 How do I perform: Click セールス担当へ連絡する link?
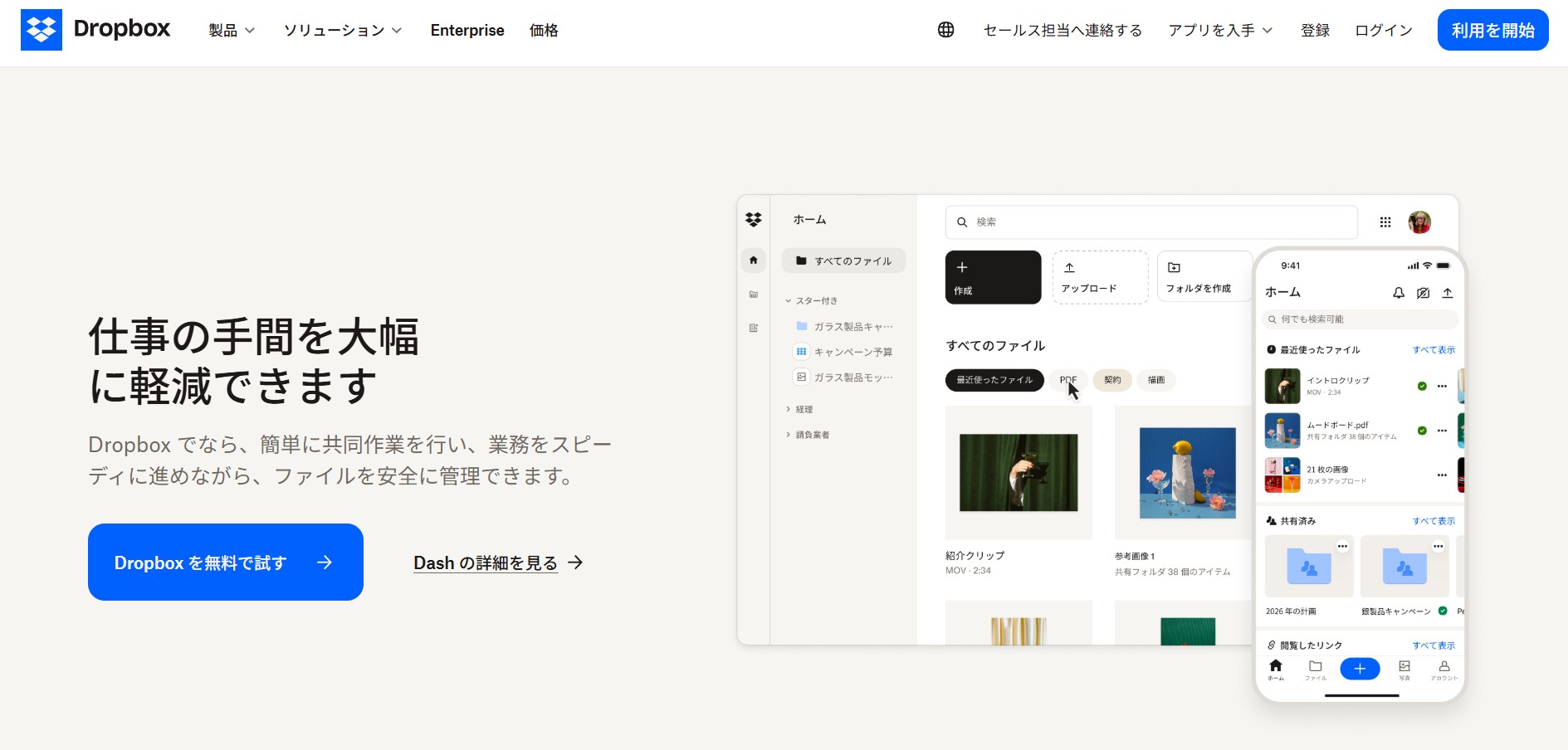(x=1062, y=31)
